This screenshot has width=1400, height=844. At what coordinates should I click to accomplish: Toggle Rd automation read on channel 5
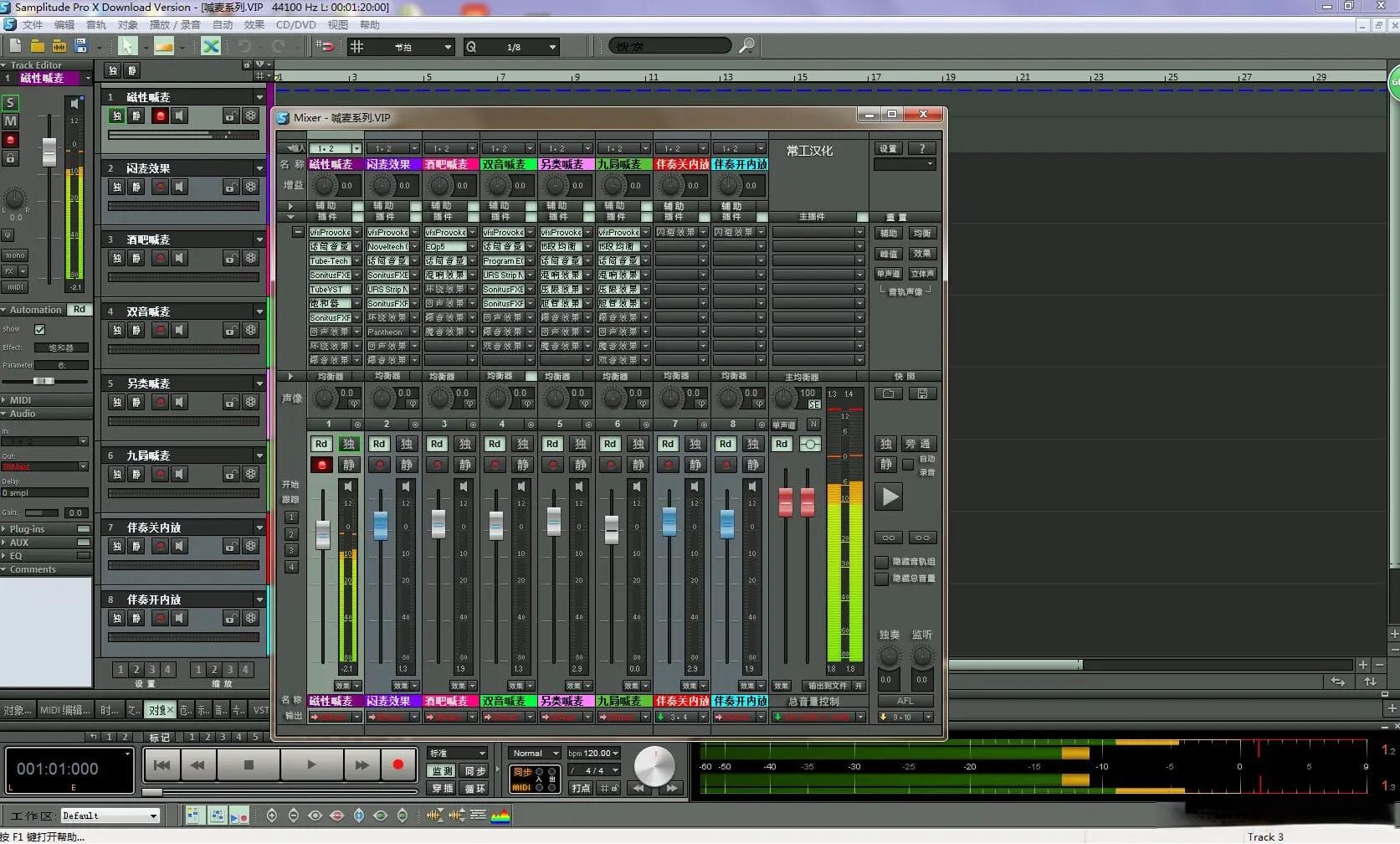click(551, 444)
